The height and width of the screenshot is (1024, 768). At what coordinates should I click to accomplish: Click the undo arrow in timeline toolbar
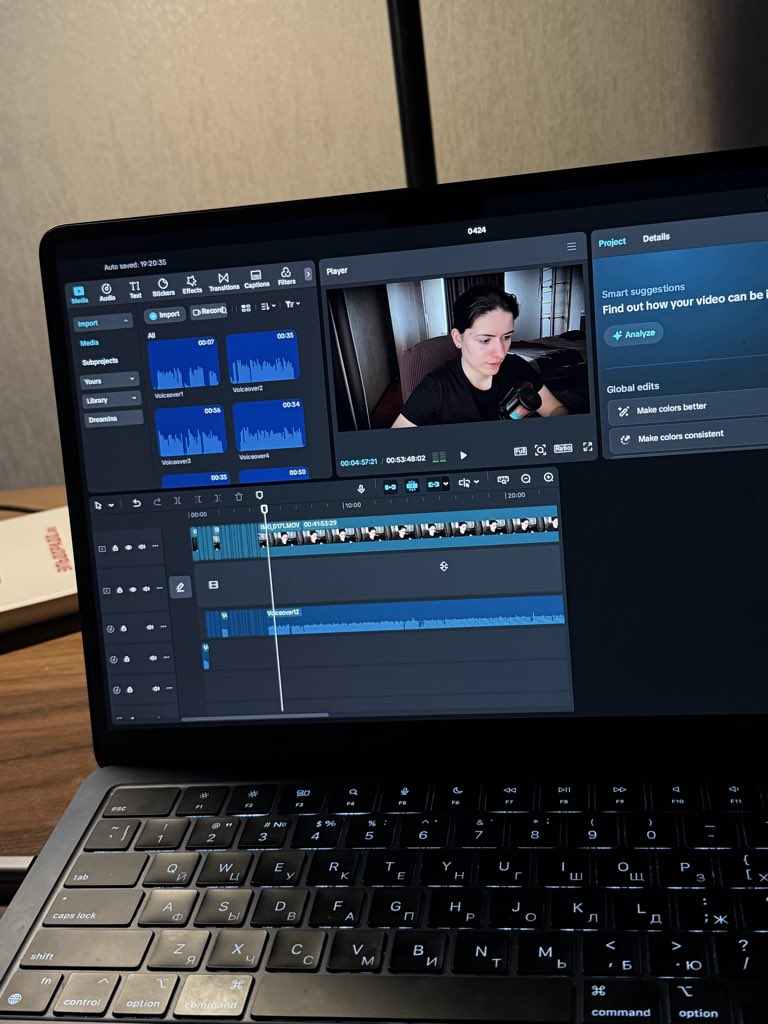click(136, 502)
